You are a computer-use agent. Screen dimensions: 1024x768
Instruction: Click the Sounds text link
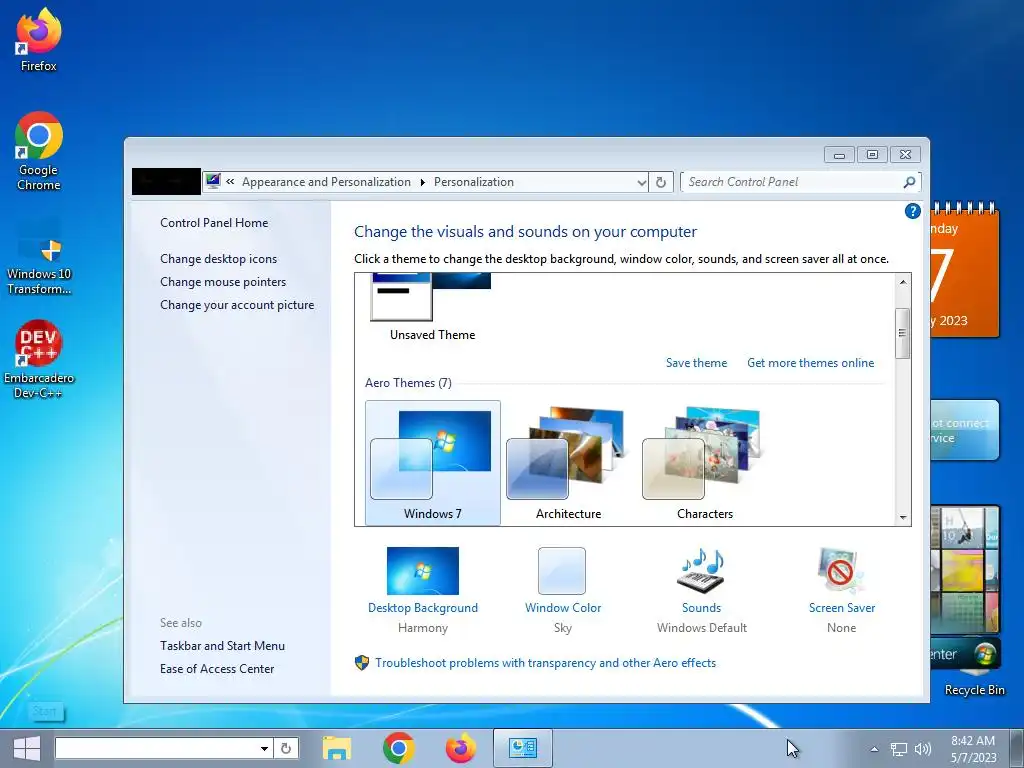point(701,608)
